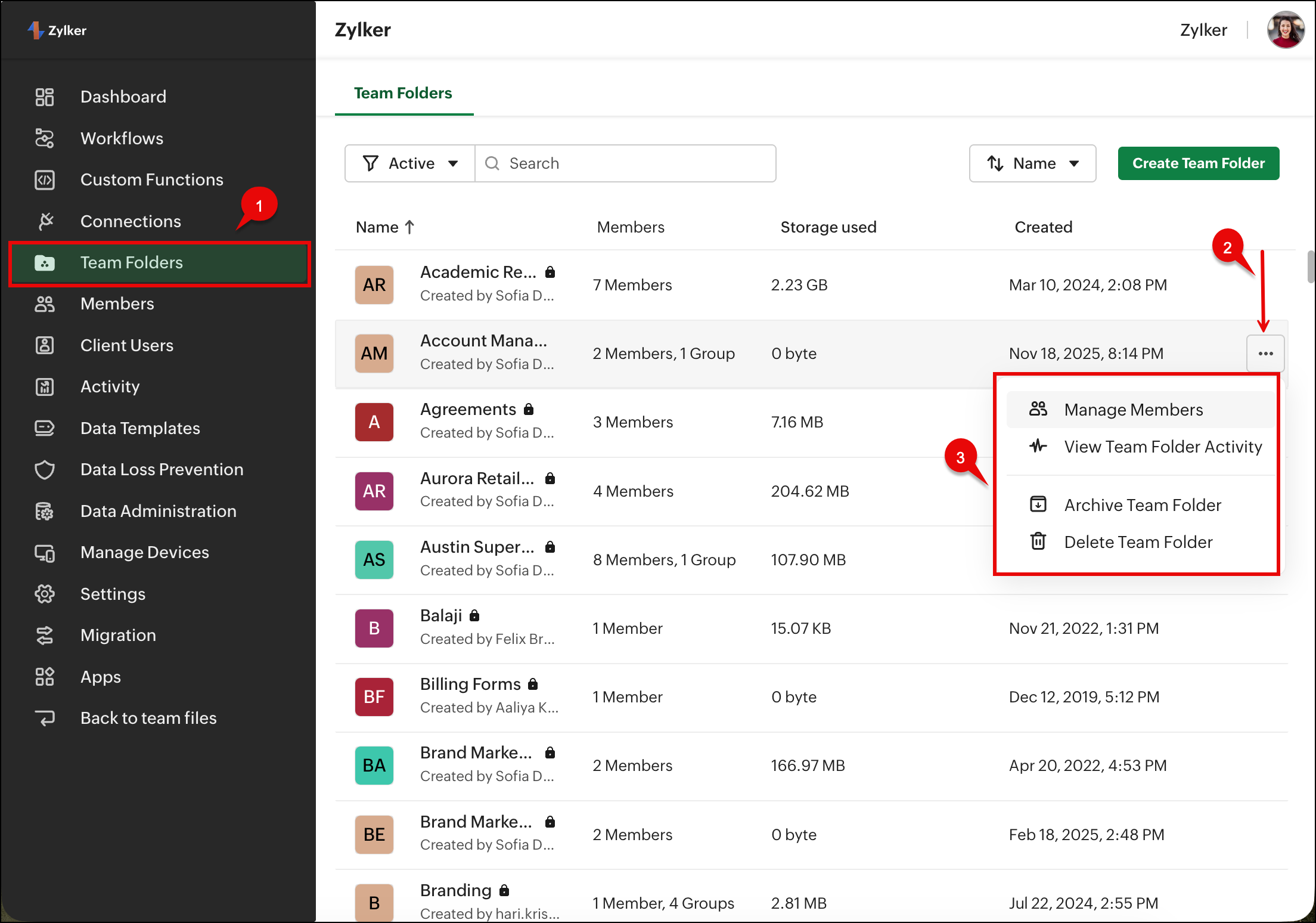Screen dimensions: 1316x923
Task: Expand the Active filter dropdown
Action: [x=410, y=163]
